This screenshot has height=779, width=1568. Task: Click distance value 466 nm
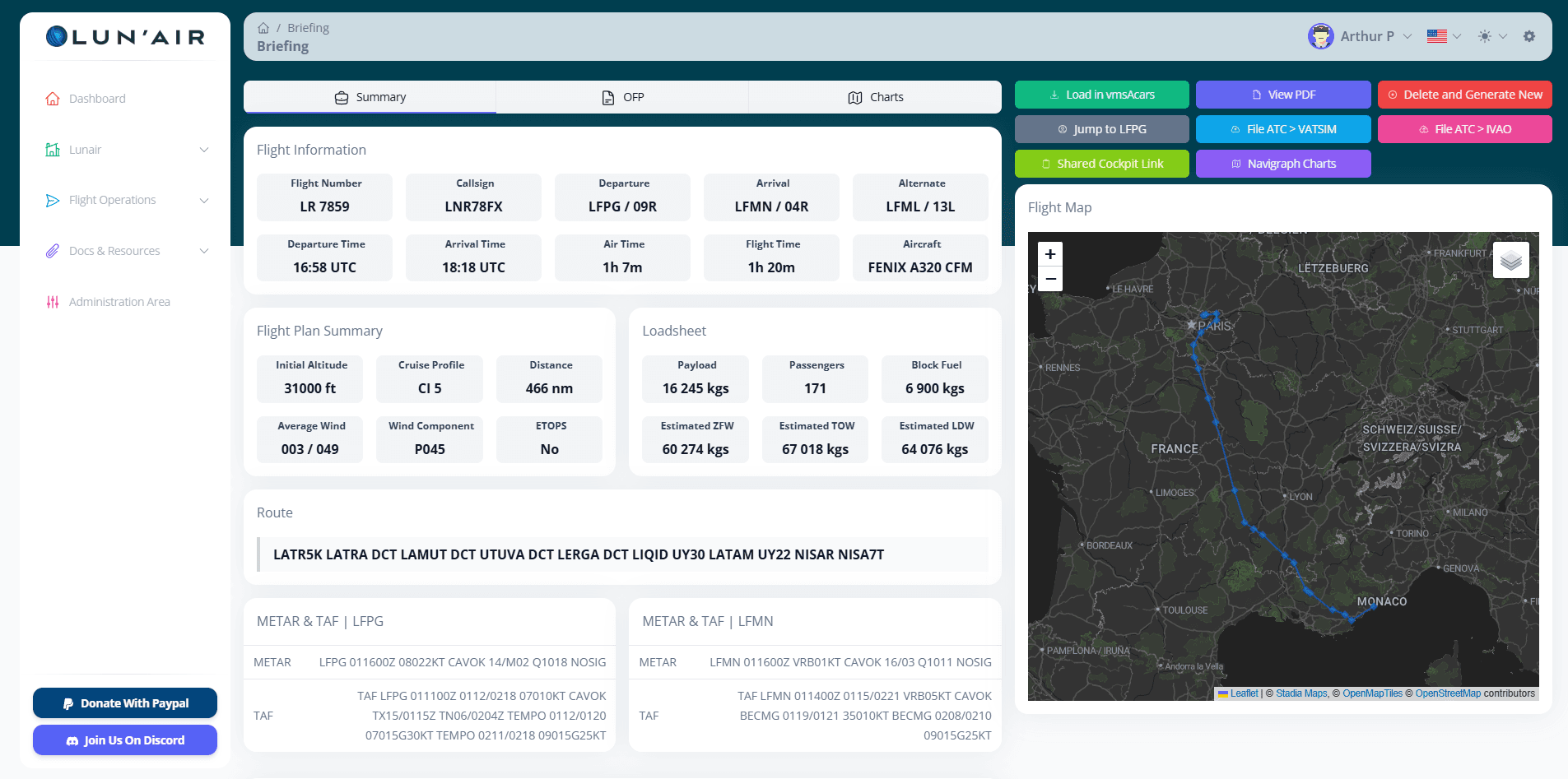(549, 388)
